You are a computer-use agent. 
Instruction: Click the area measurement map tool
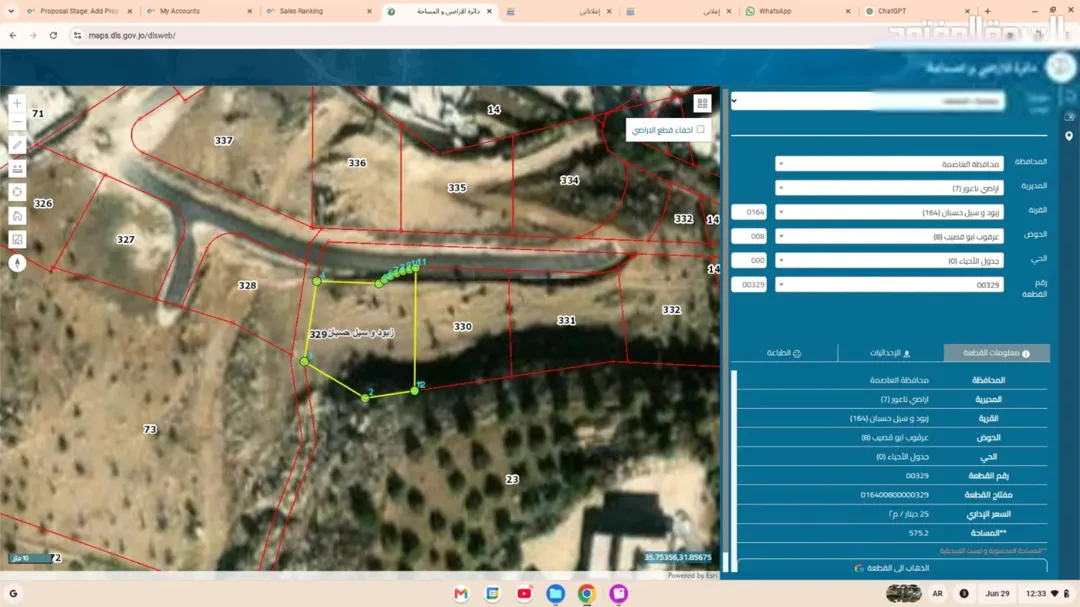[17, 239]
